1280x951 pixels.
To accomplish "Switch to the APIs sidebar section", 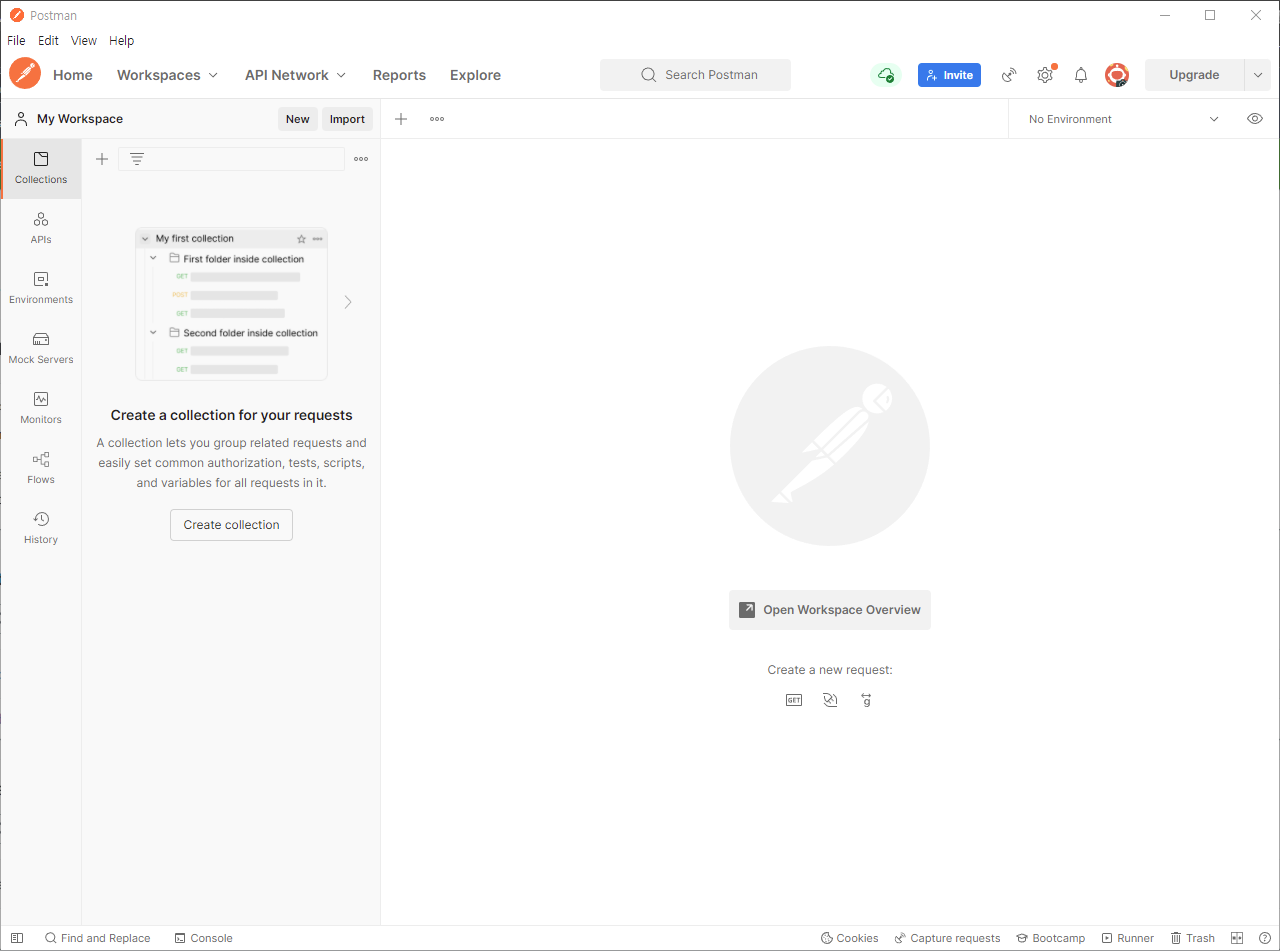I will point(41,228).
